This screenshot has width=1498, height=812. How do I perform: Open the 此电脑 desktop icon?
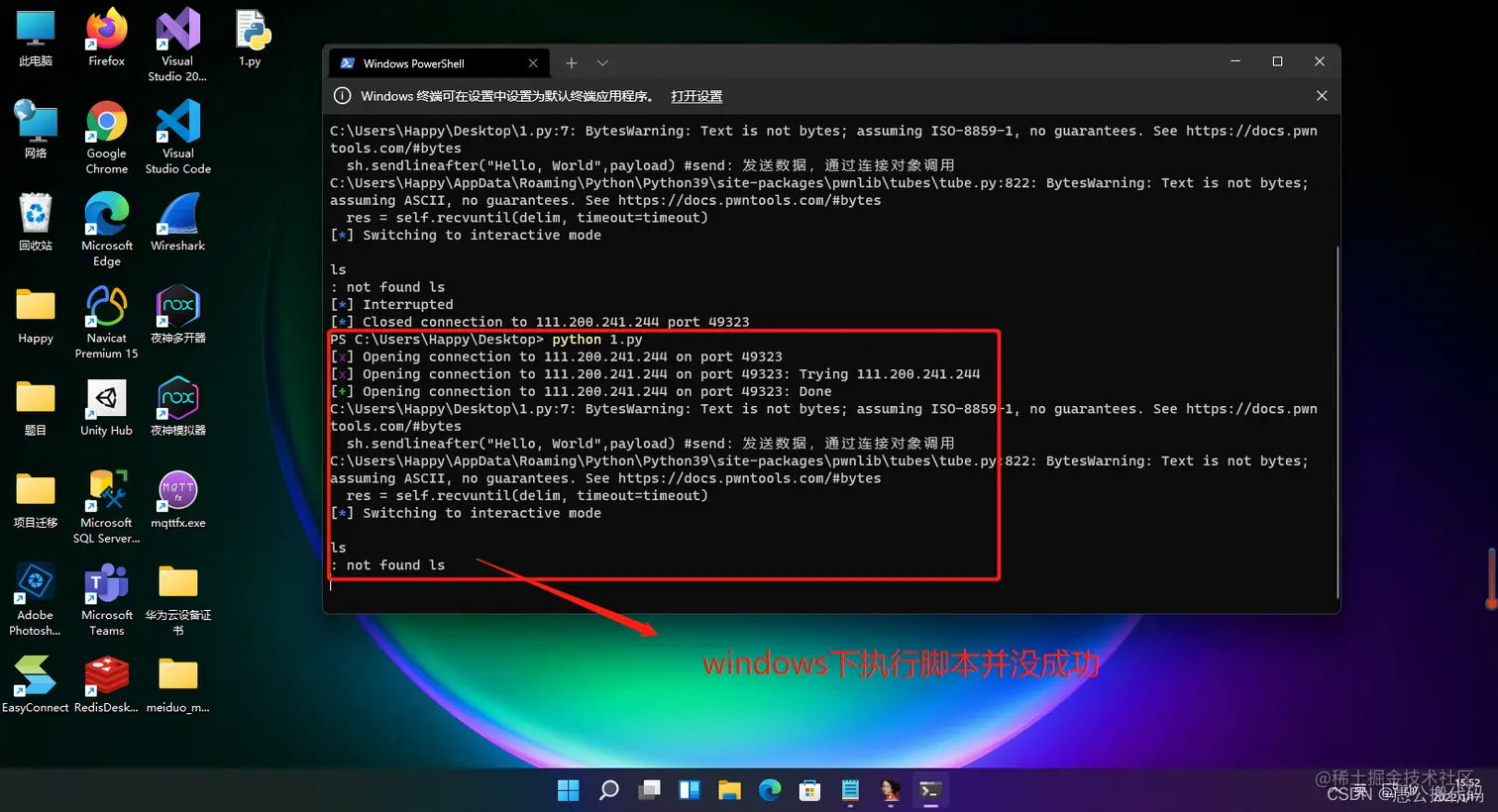36,39
